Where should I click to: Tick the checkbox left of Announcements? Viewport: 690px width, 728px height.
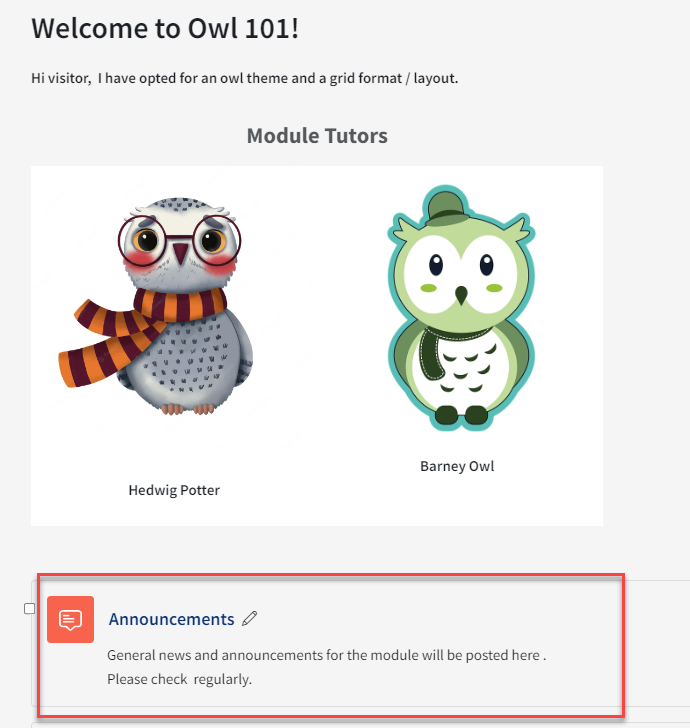(29, 608)
